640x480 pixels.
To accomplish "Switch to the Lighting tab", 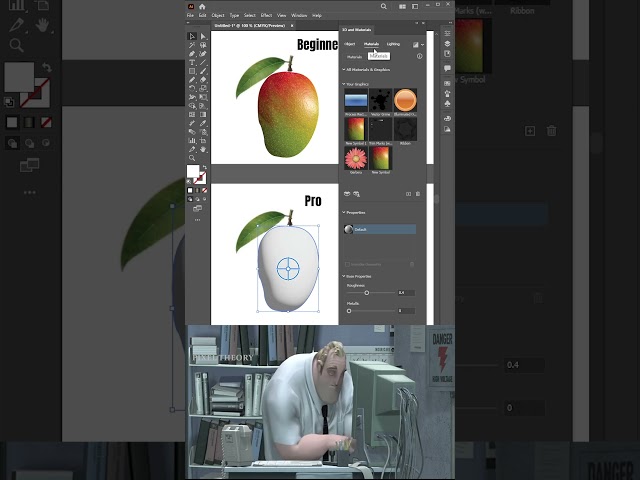I will pos(393,44).
